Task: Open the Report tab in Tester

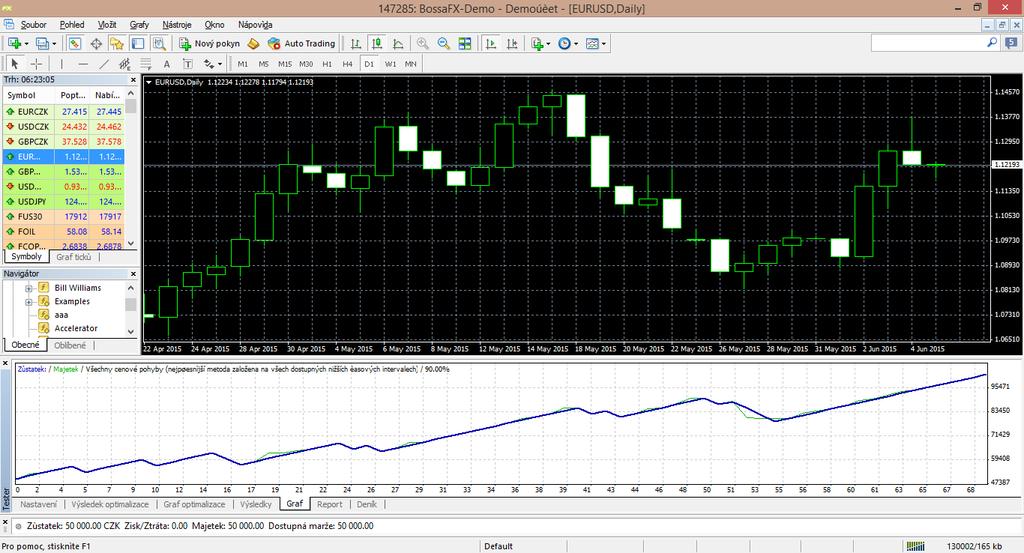Action: 329,504
